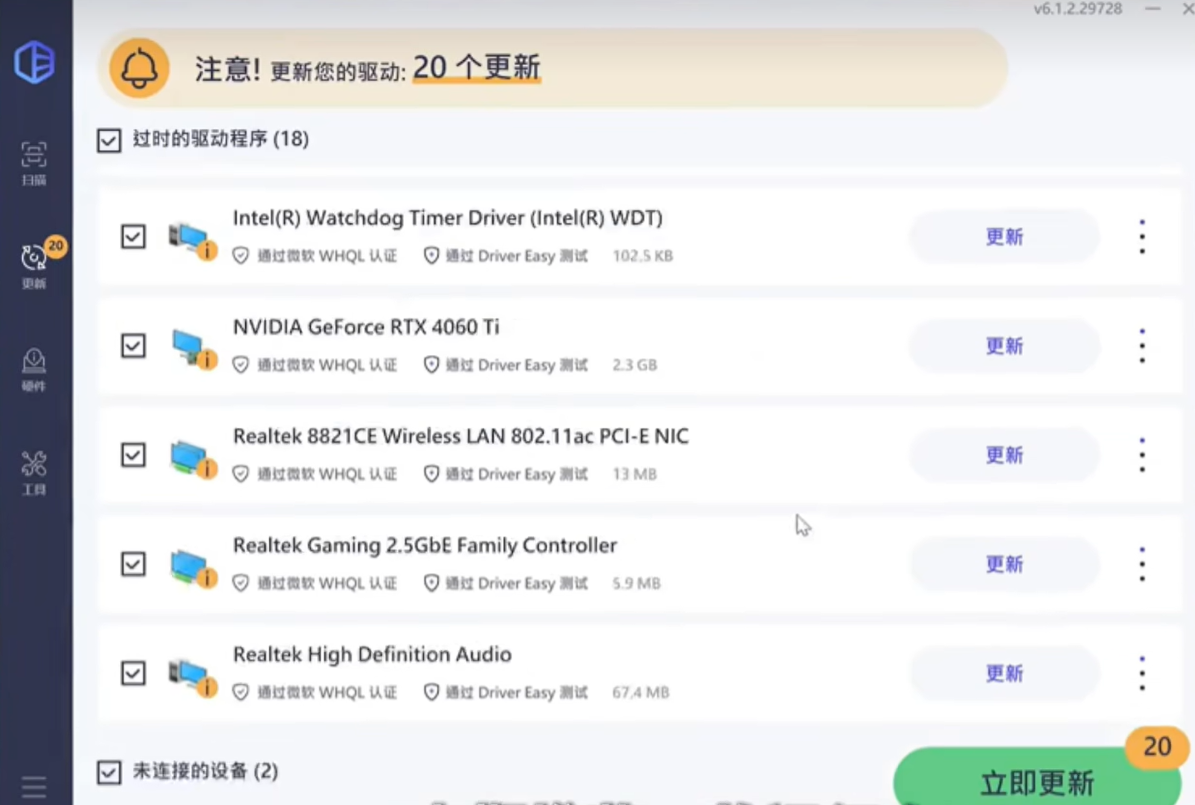Uncheck the Realtek 8821CE Wireless LAN checkbox
The width and height of the screenshot is (1195, 805).
click(133, 455)
